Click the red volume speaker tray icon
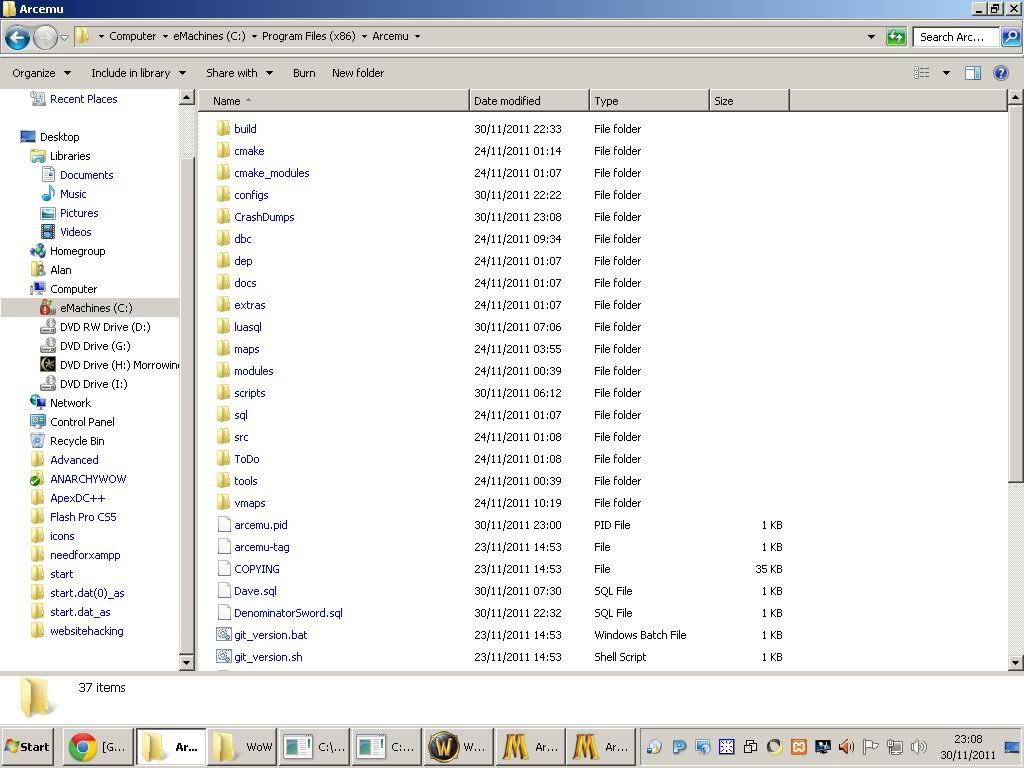This screenshot has height=768, width=1024. coord(846,746)
